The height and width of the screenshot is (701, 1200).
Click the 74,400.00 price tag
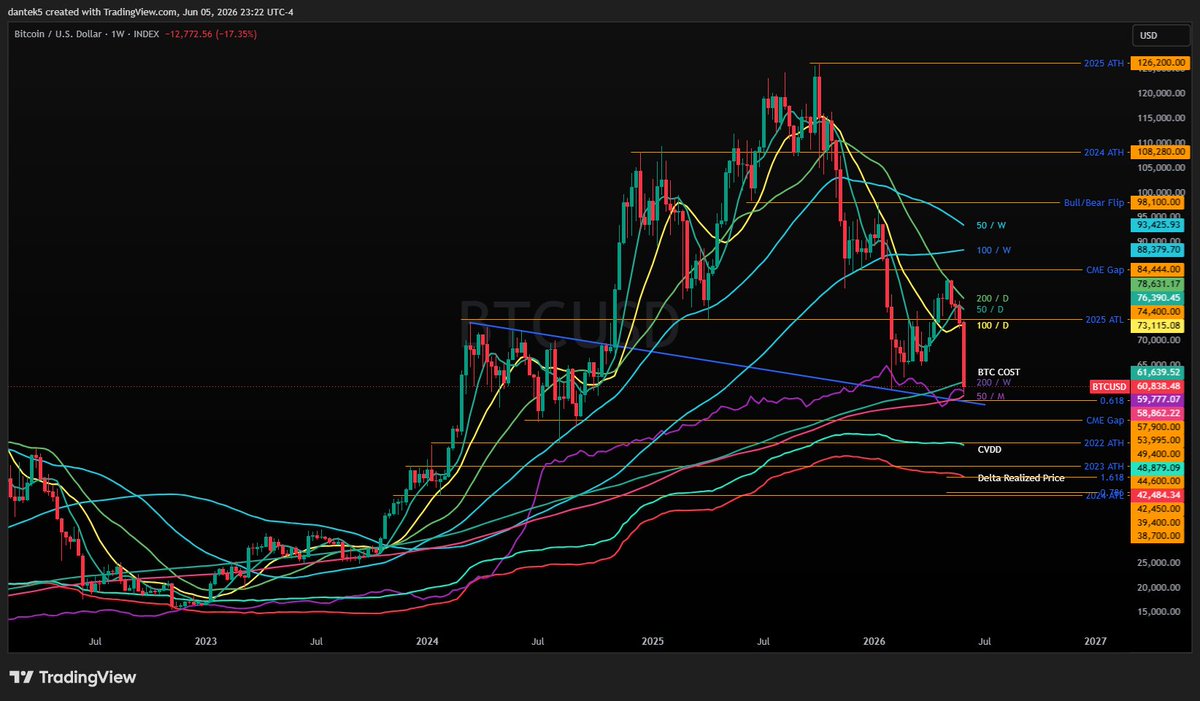click(1159, 312)
